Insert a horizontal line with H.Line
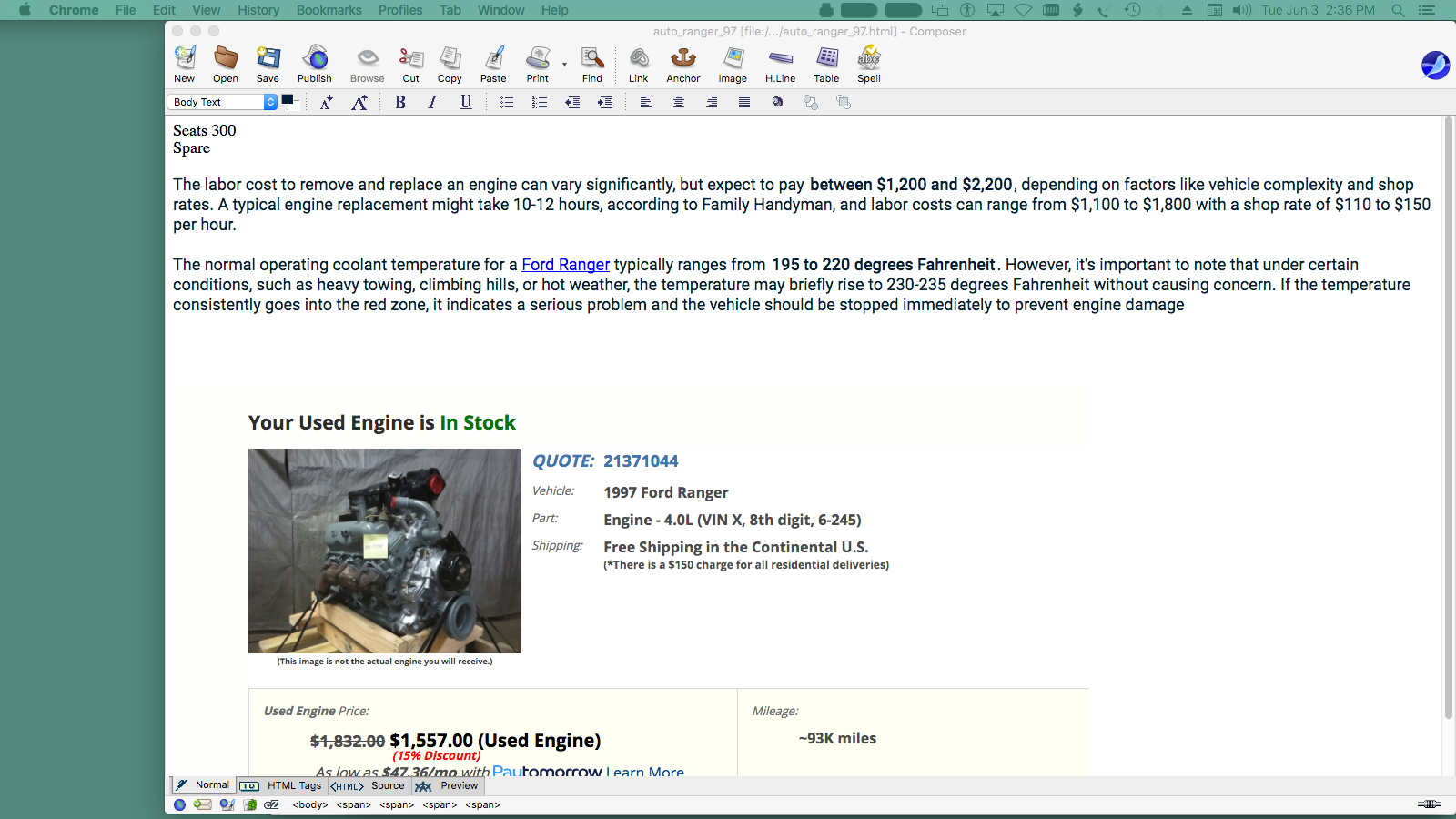This screenshot has width=1456, height=819. [780, 65]
